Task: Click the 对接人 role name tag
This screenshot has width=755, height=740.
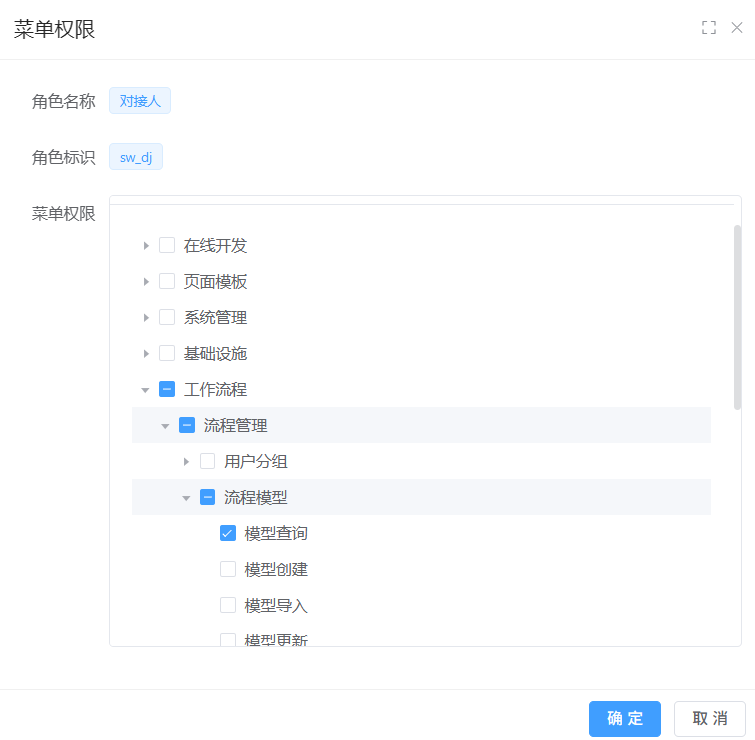Action: [x=140, y=100]
